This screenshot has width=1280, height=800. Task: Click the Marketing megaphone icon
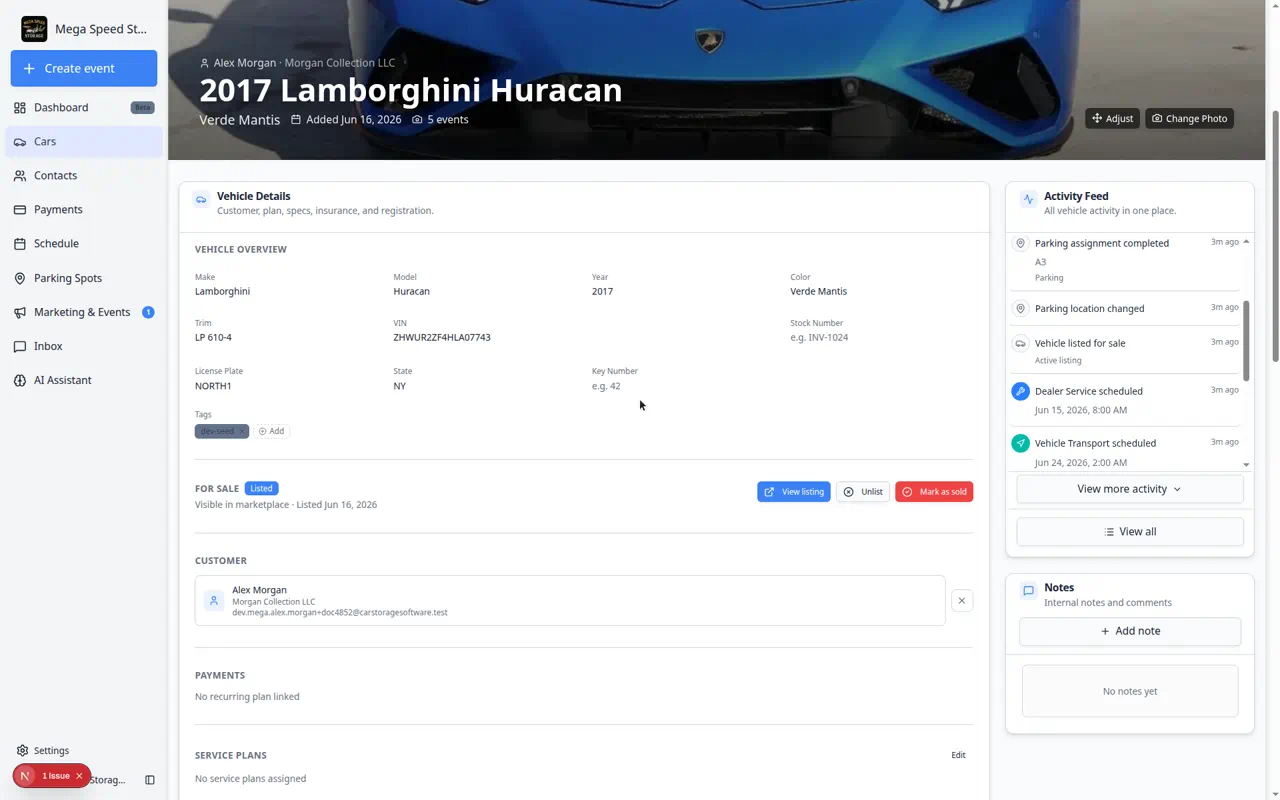click(x=20, y=312)
